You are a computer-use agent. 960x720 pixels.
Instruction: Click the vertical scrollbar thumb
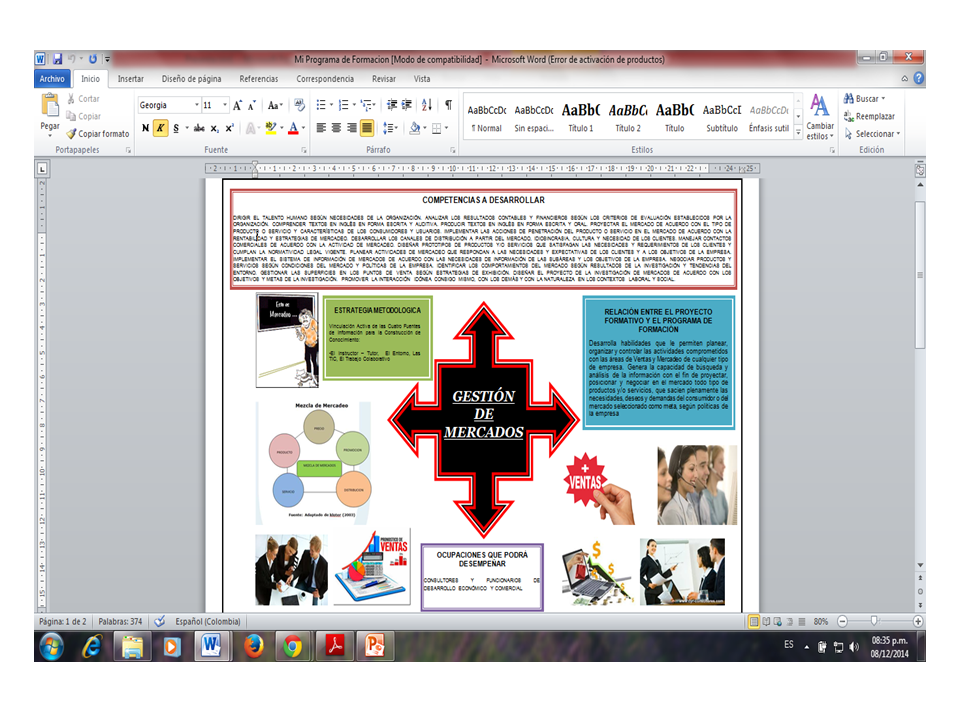pos(920,274)
